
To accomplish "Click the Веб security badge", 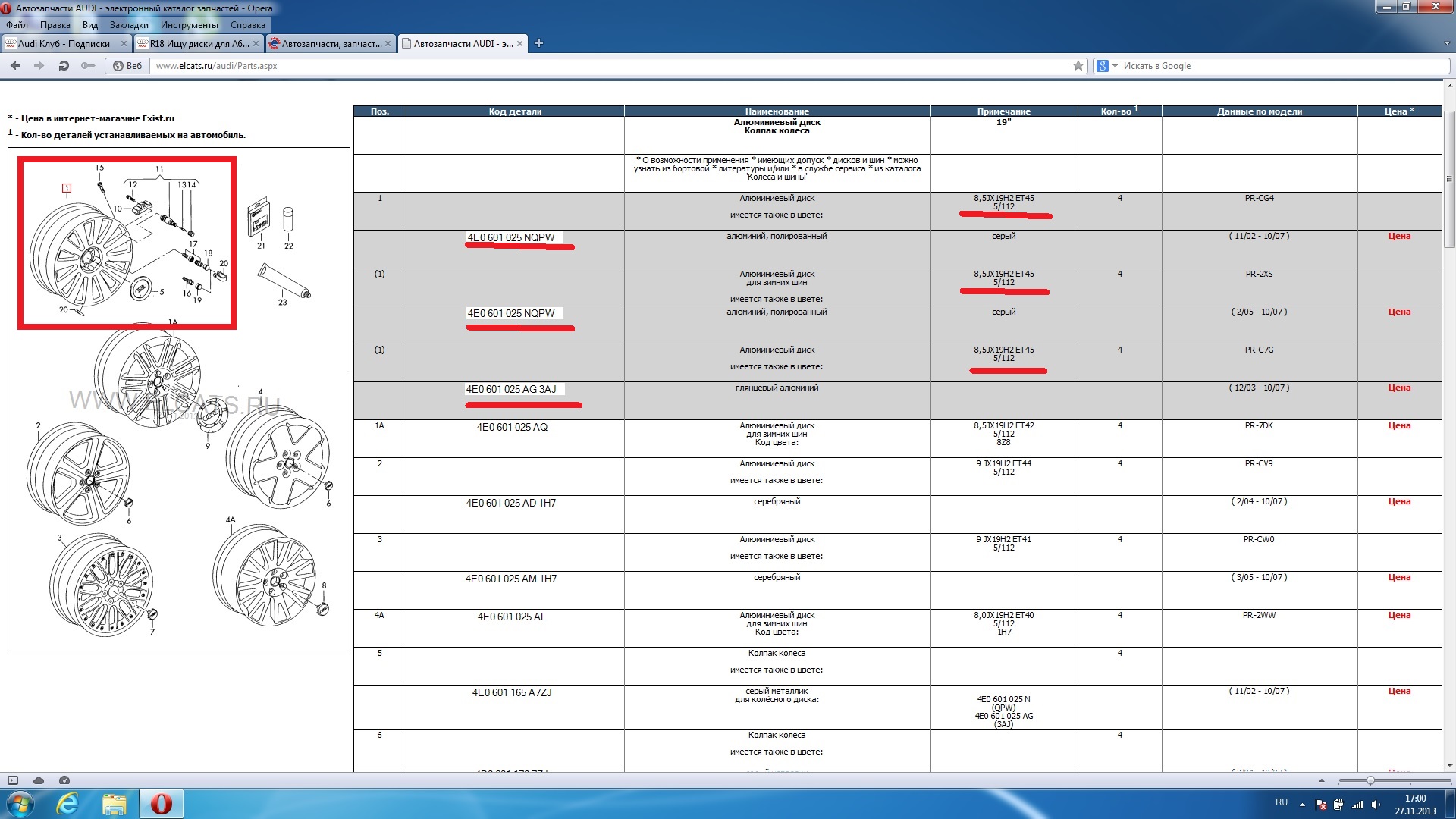I will pos(127,66).
